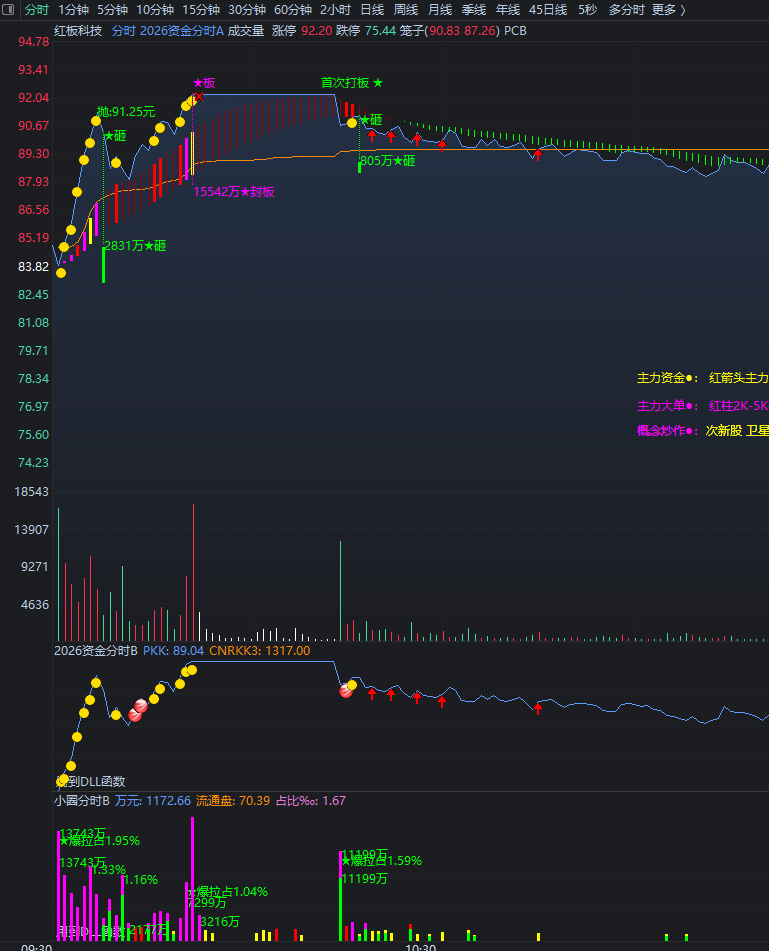Click the green 首次打板 ★ marker

352,83
